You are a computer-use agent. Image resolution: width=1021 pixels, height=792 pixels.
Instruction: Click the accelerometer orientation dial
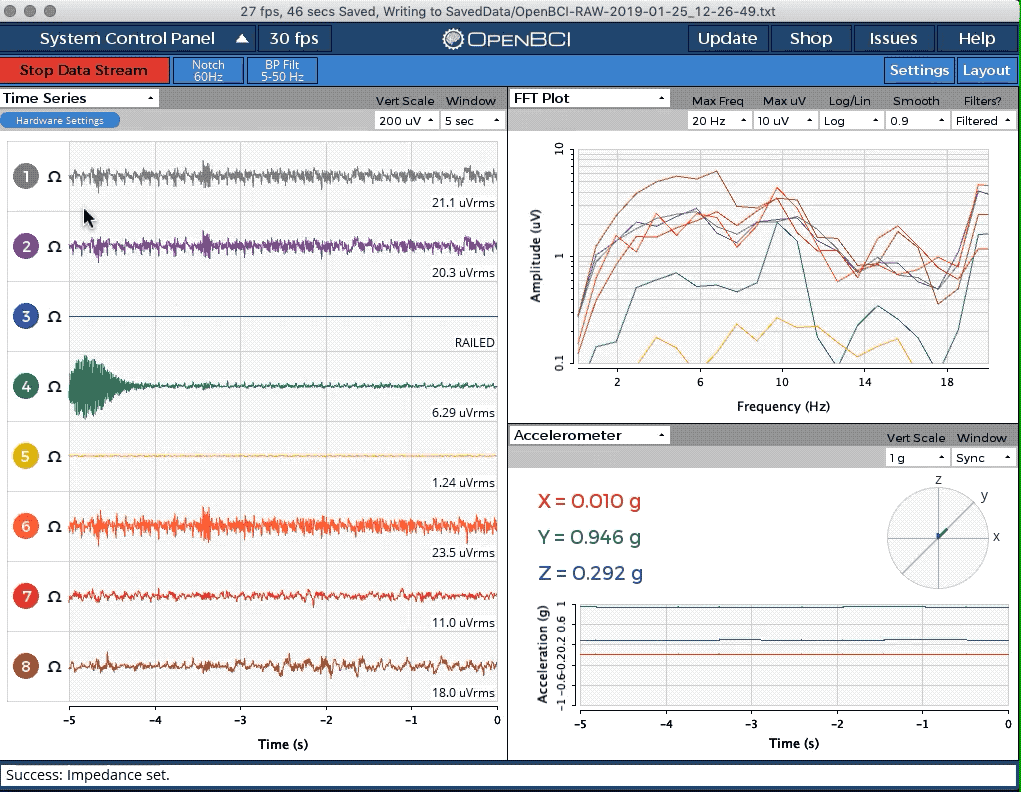coord(938,537)
